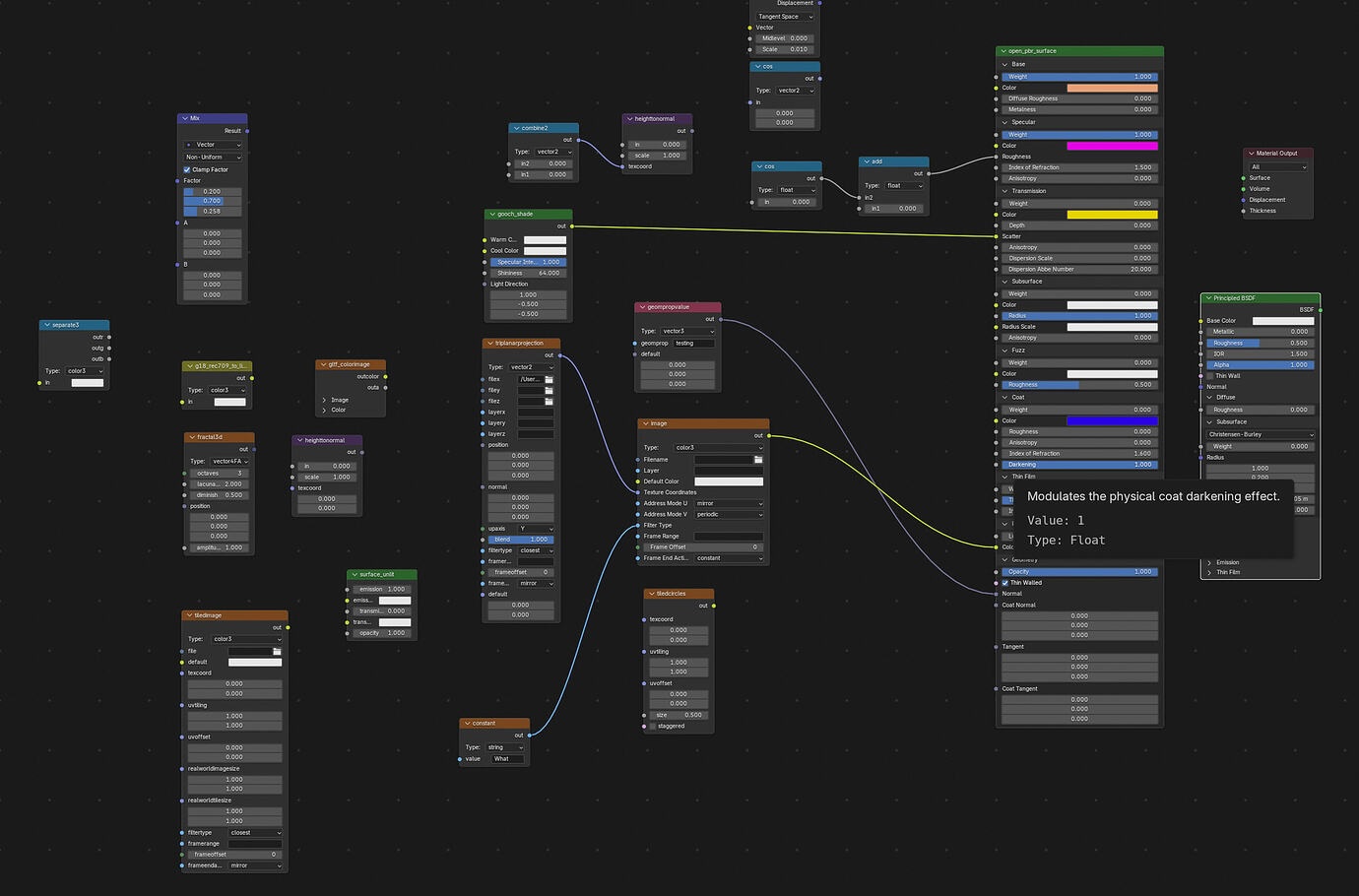Image resolution: width=1359 pixels, height=896 pixels.
Task: Click the size 0.500 field in tiledcircles
Action: pos(678,715)
